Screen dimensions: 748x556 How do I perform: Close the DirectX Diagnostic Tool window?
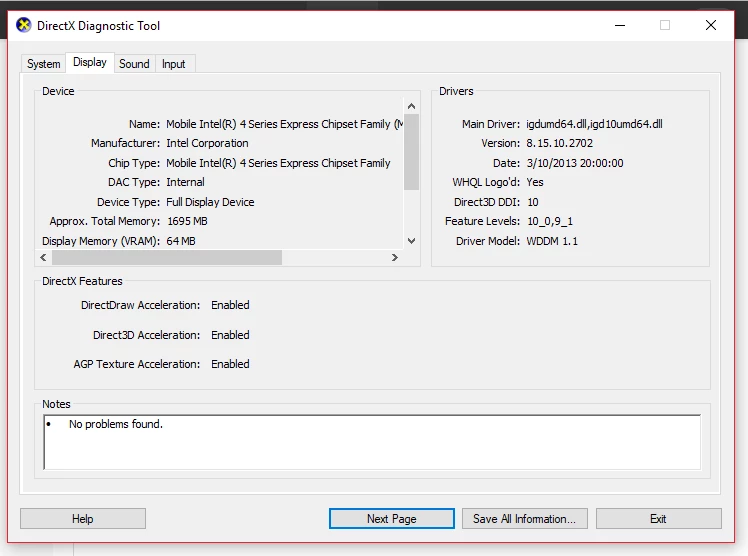[711, 25]
